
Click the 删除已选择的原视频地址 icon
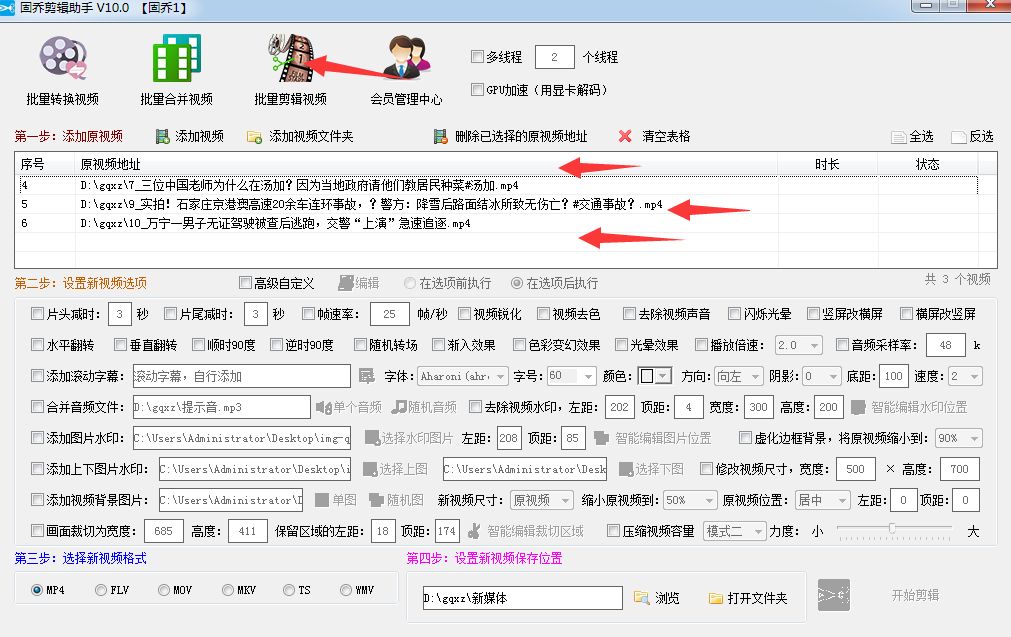click(441, 137)
